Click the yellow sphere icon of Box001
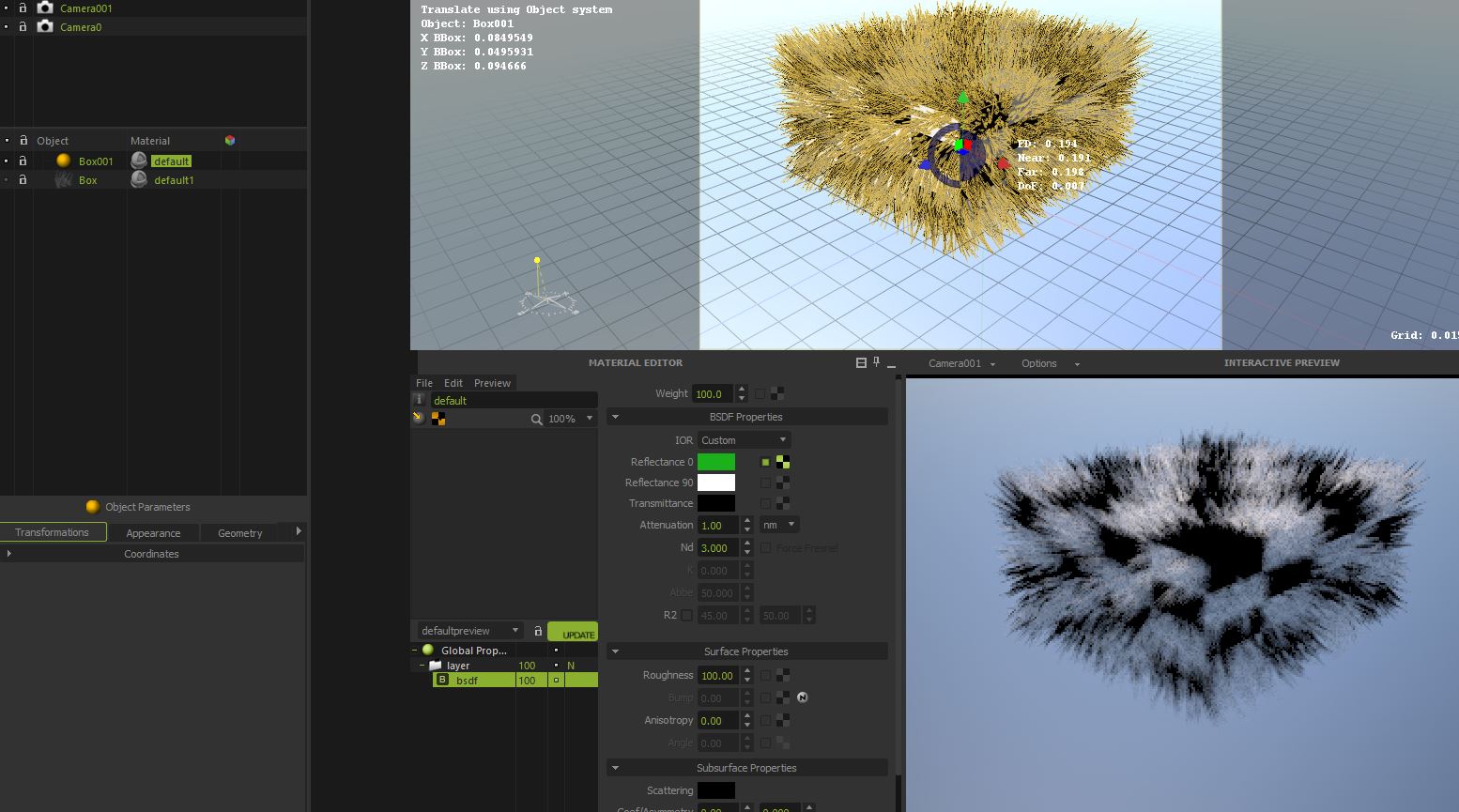The image size is (1459, 812). point(64,161)
